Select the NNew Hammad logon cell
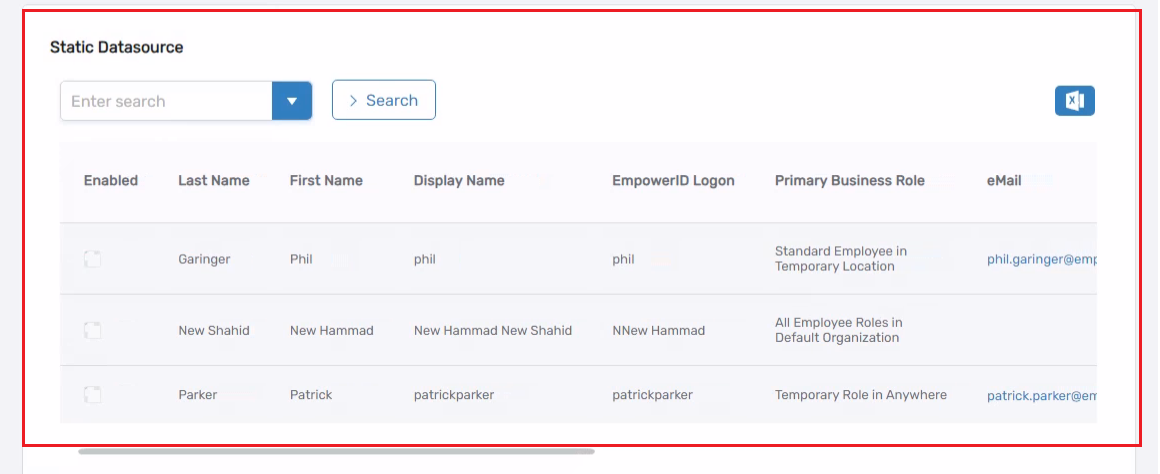This screenshot has width=1160, height=474. point(658,331)
